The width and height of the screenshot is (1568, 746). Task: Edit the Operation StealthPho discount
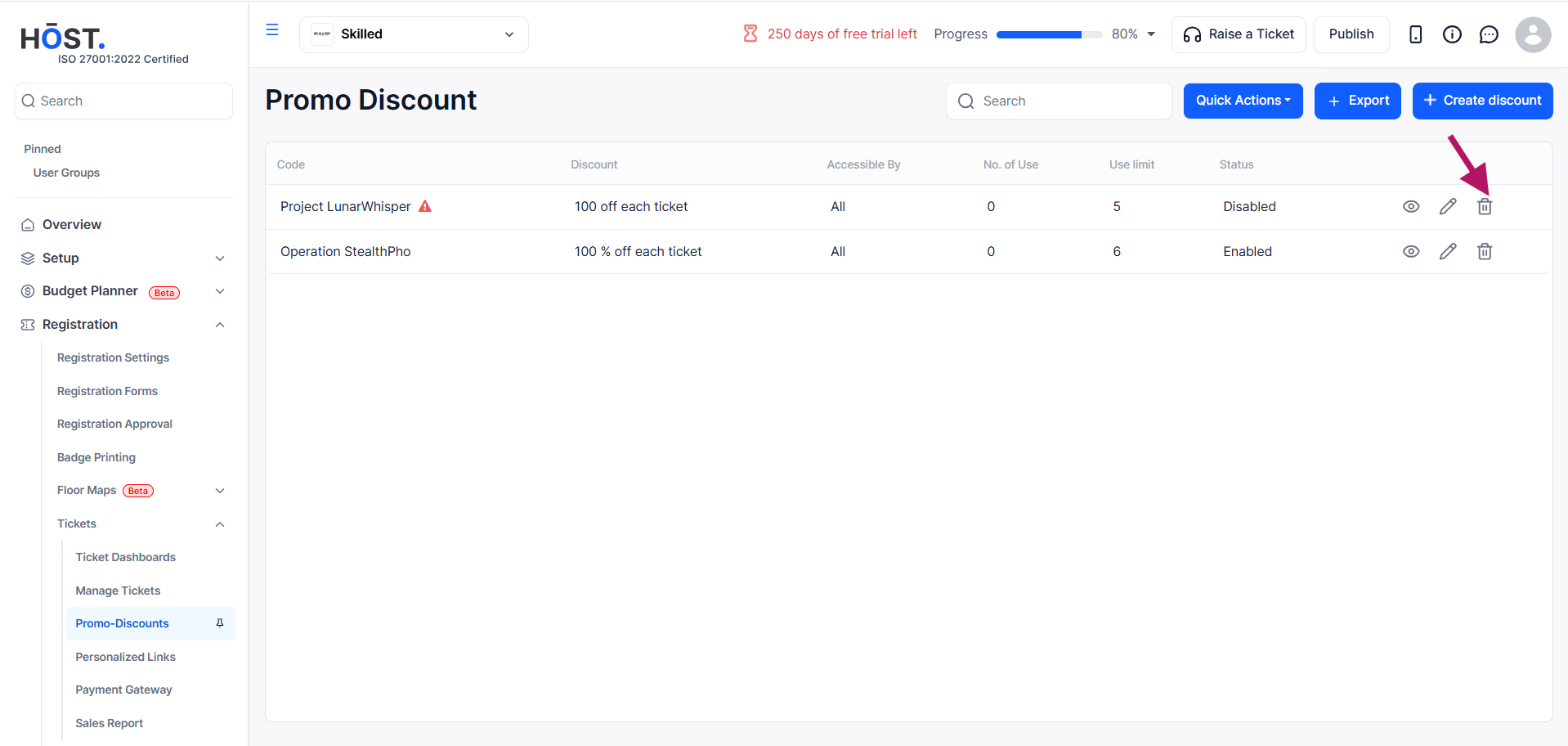tap(1448, 252)
